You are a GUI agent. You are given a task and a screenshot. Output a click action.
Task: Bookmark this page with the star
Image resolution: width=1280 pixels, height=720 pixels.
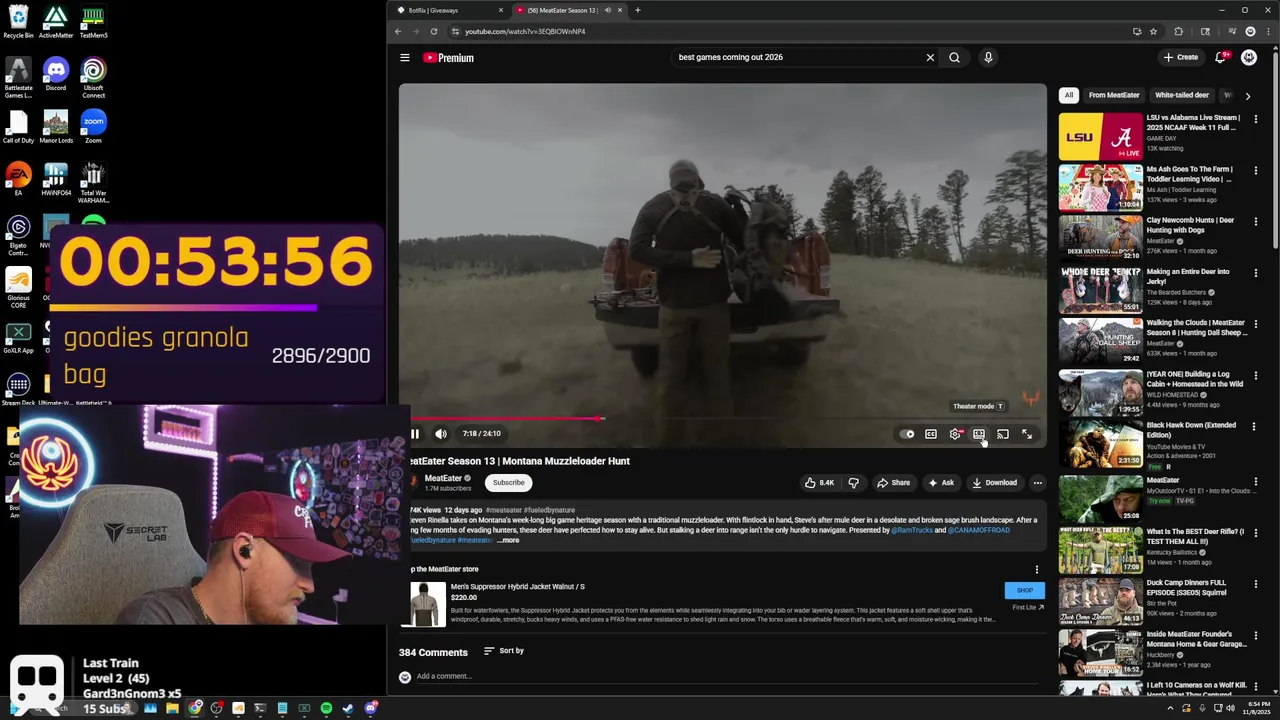1153,32
